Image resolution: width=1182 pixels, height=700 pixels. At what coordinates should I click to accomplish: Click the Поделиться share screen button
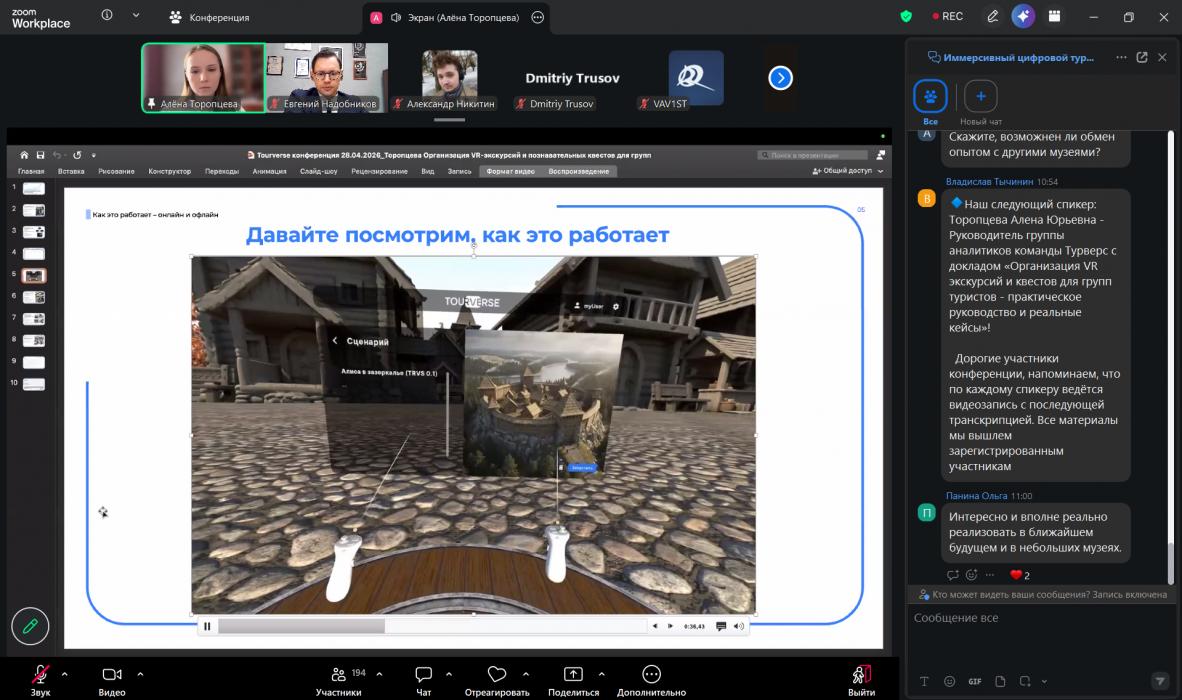click(x=574, y=680)
